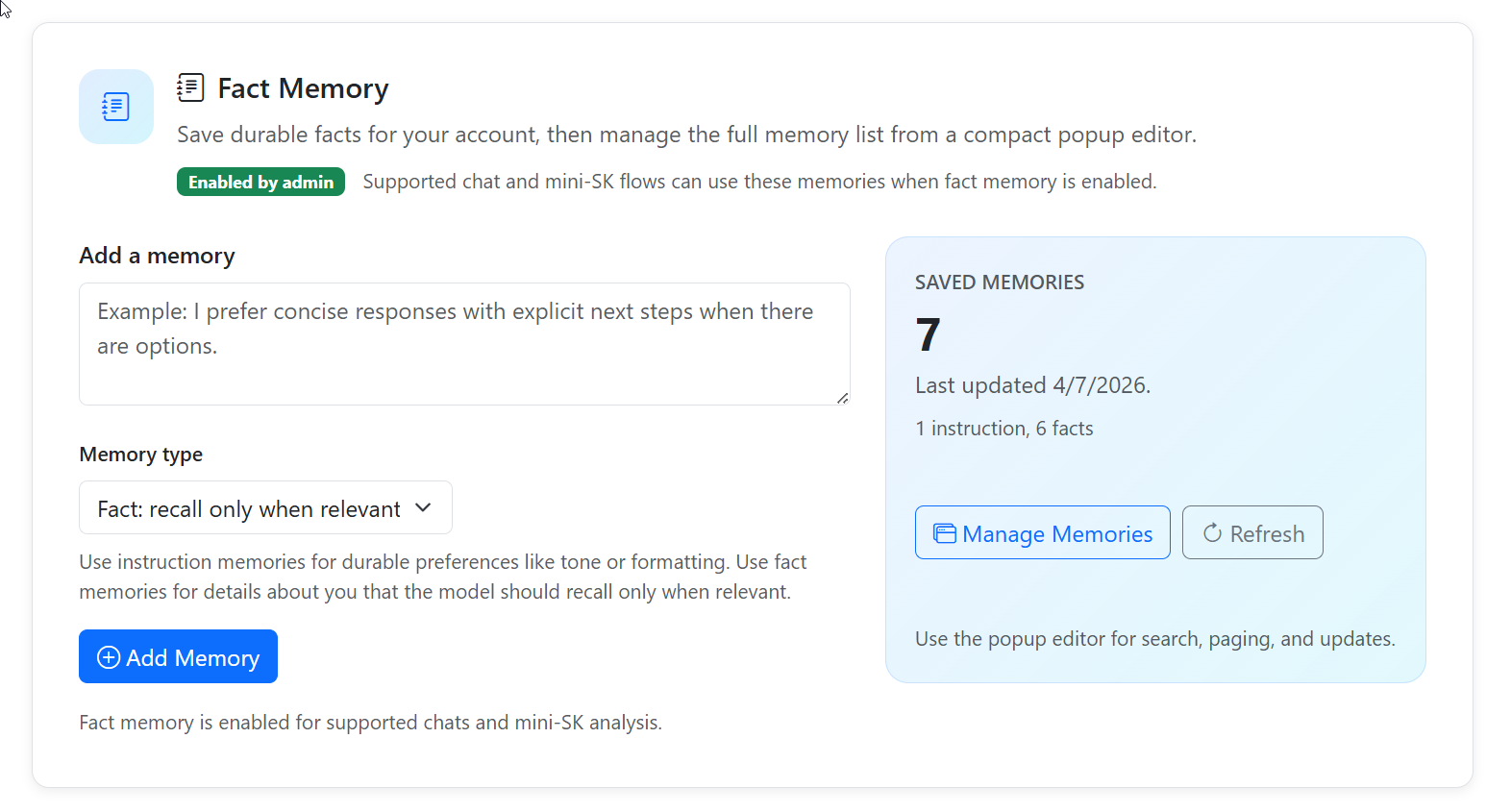
Task: Open the Manage Memories popup editor
Action: tap(1042, 532)
